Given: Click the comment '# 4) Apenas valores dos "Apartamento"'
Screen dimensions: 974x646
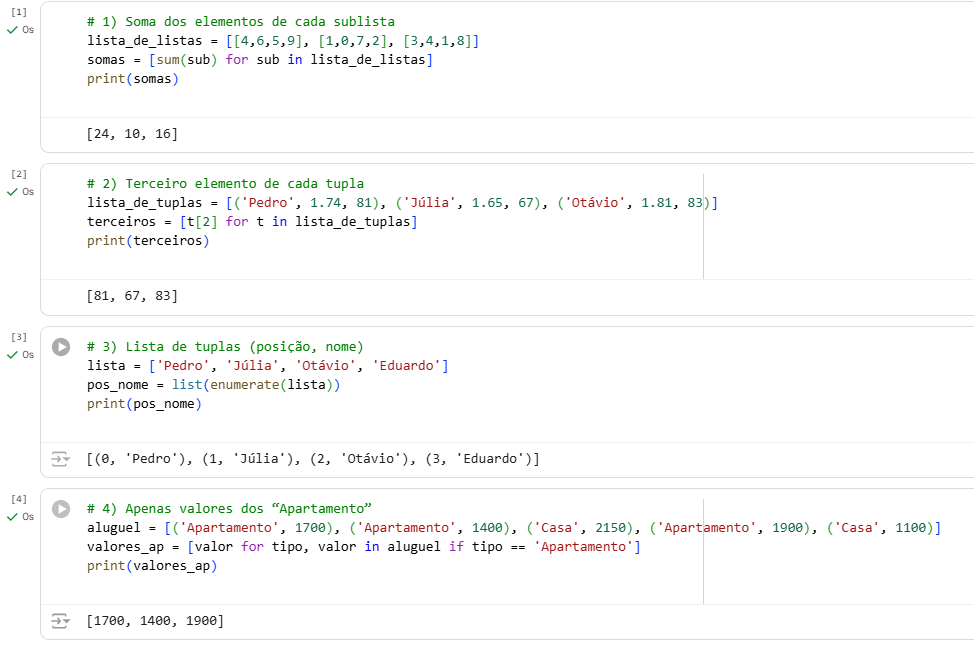Looking at the screenshot, I should pos(229,509).
